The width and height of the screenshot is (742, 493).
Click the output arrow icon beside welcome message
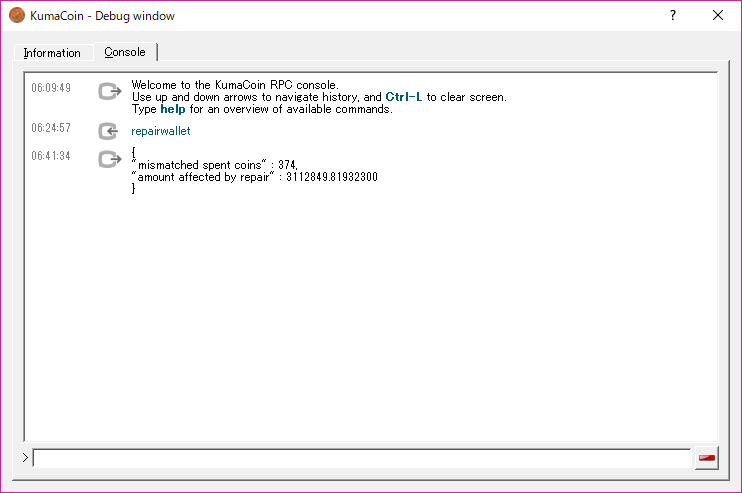tap(109, 92)
